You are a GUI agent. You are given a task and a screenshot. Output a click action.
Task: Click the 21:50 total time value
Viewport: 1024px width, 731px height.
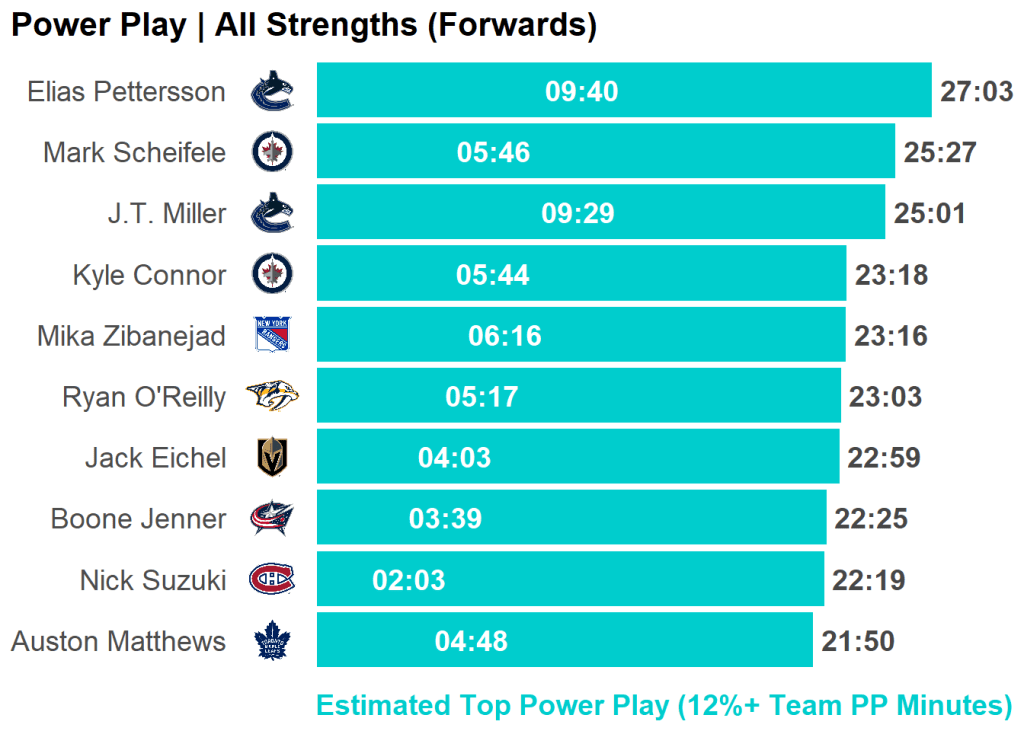point(857,641)
